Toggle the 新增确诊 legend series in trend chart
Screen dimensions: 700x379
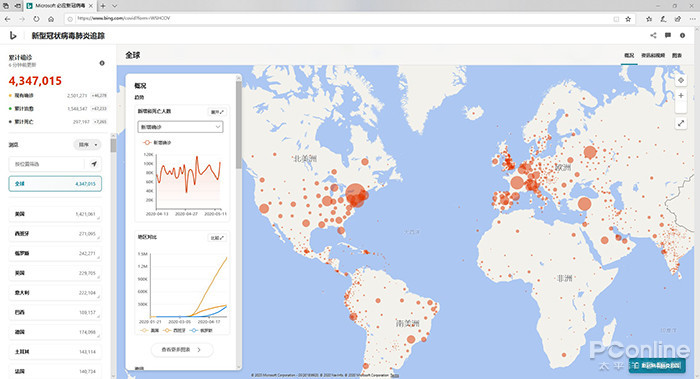point(157,142)
